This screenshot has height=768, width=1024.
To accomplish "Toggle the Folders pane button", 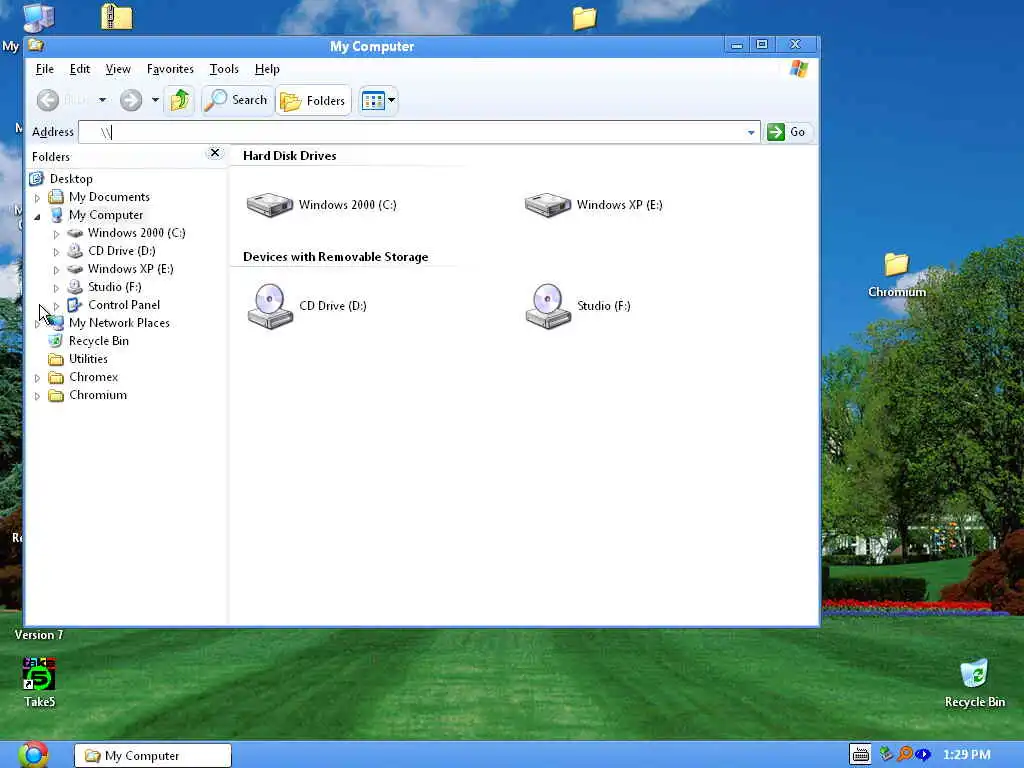I will point(313,101).
